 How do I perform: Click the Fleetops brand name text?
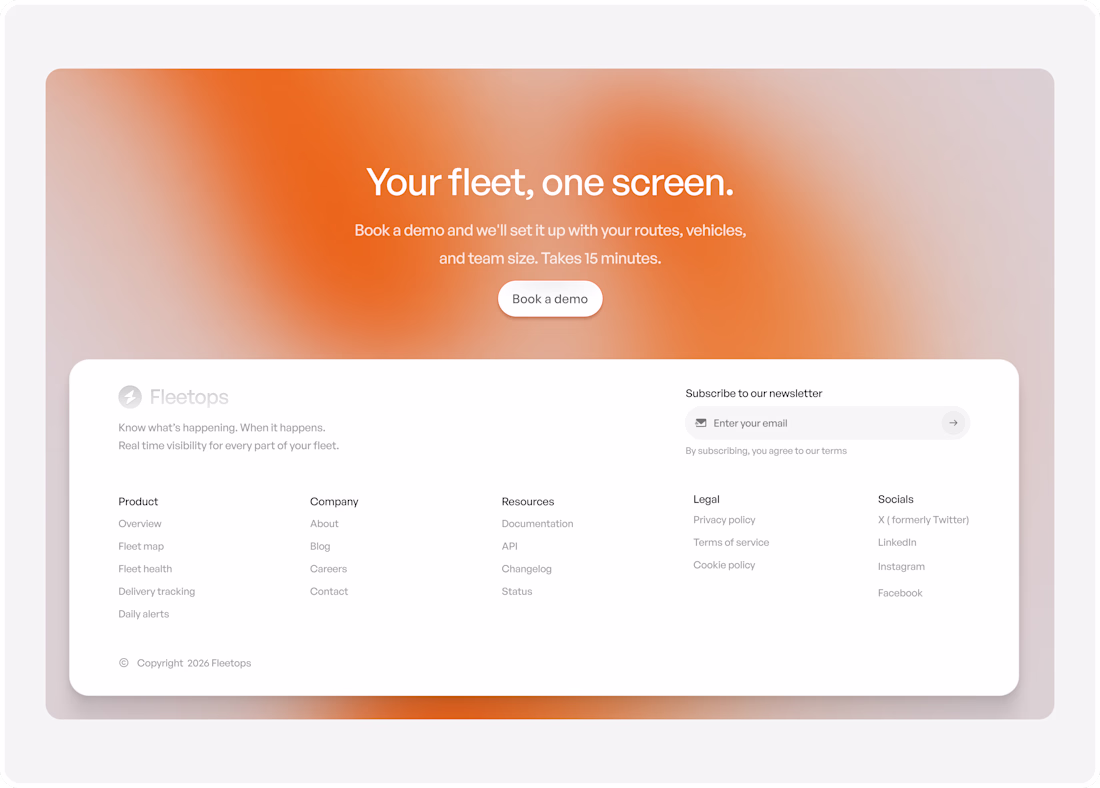tap(189, 396)
